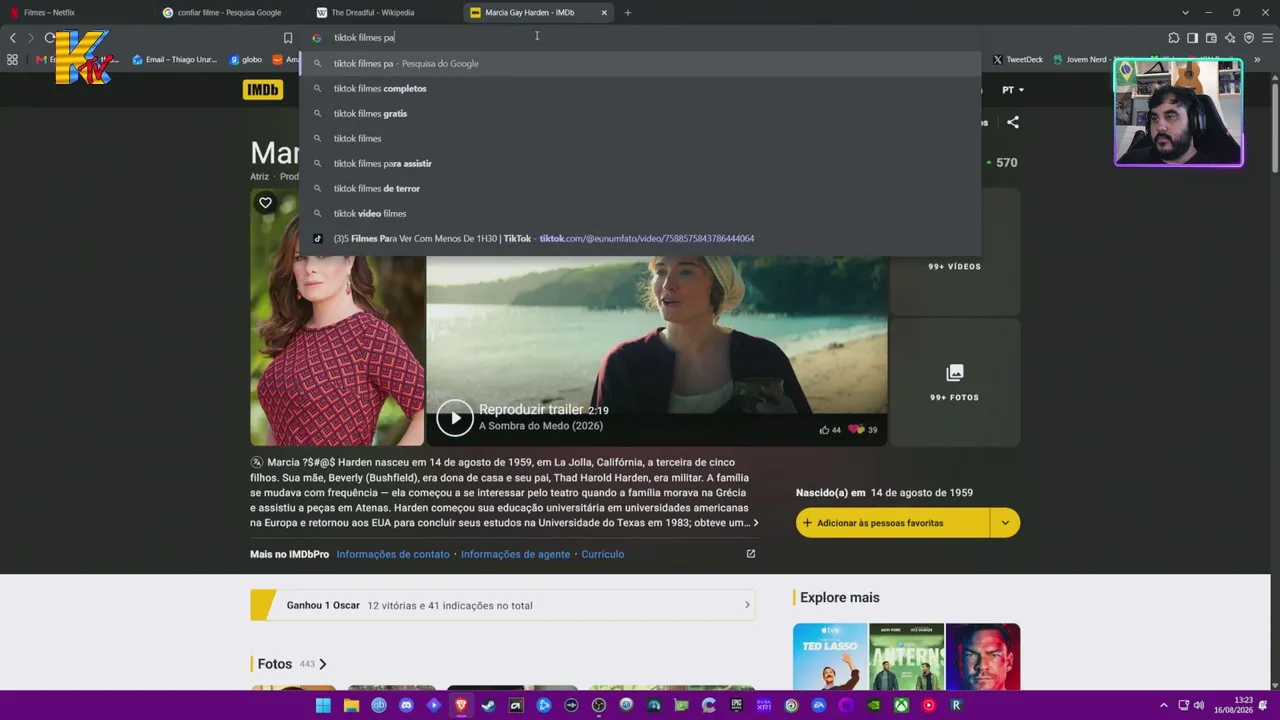The height and width of the screenshot is (720, 1280).
Task: Open the 99+ fotos gallery tile
Action: click(955, 382)
